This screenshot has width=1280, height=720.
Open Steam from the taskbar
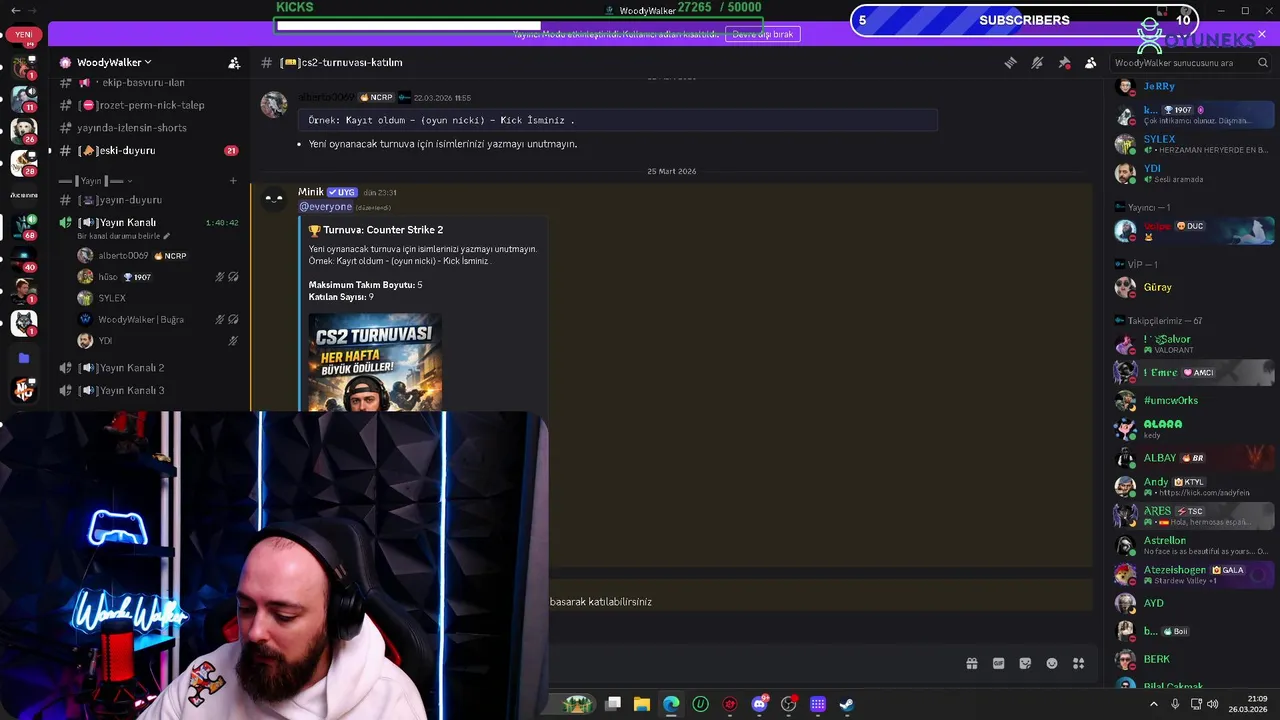click(x=847, y=704)
